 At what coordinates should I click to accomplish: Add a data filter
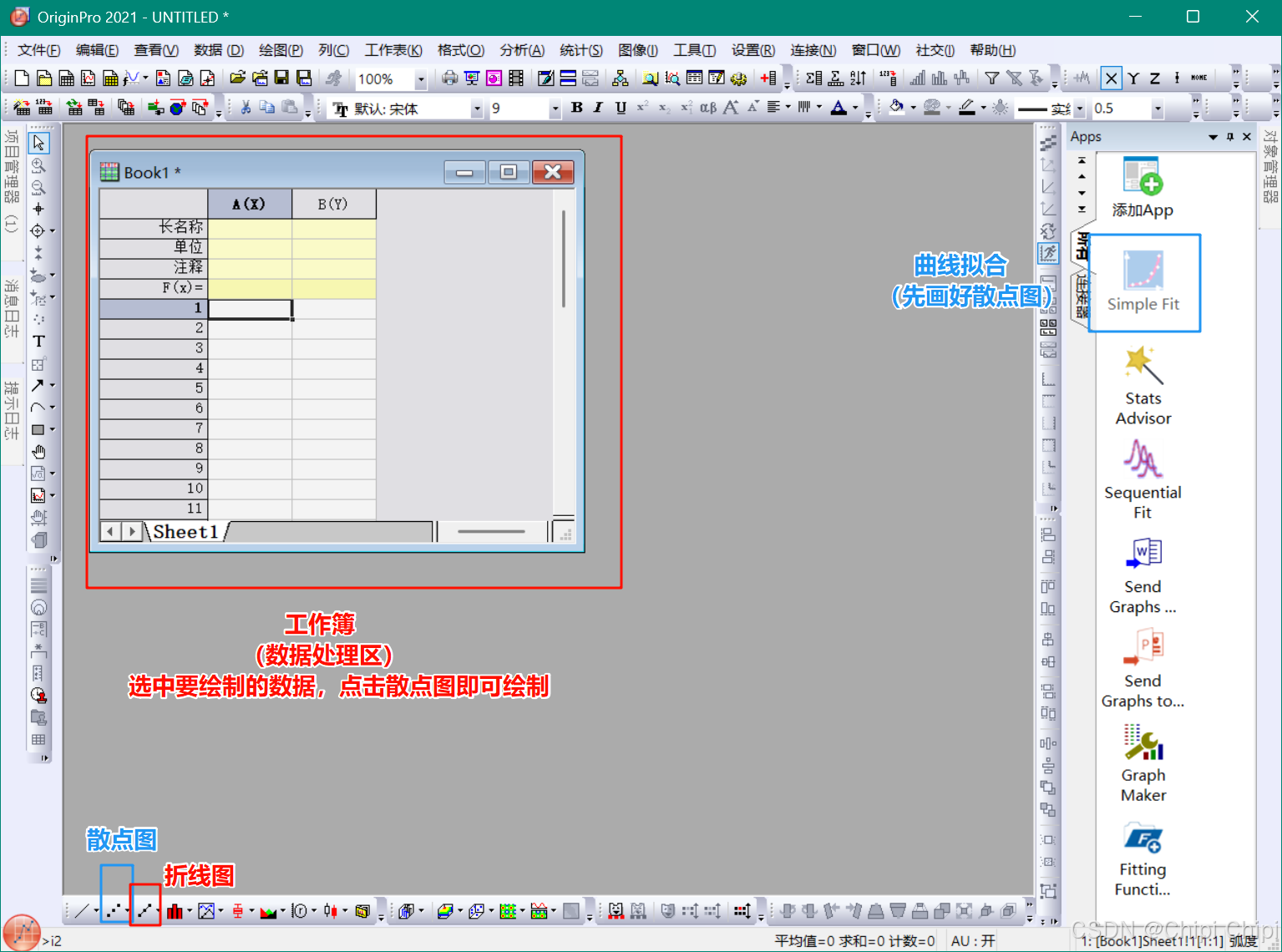[x=991, y=78]
